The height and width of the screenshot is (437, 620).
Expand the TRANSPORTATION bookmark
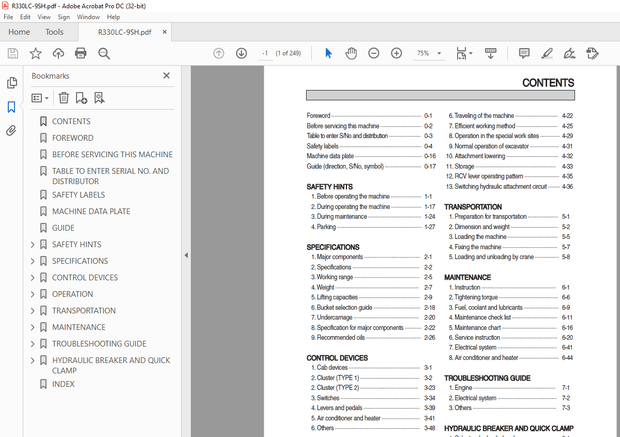[33, 311]
